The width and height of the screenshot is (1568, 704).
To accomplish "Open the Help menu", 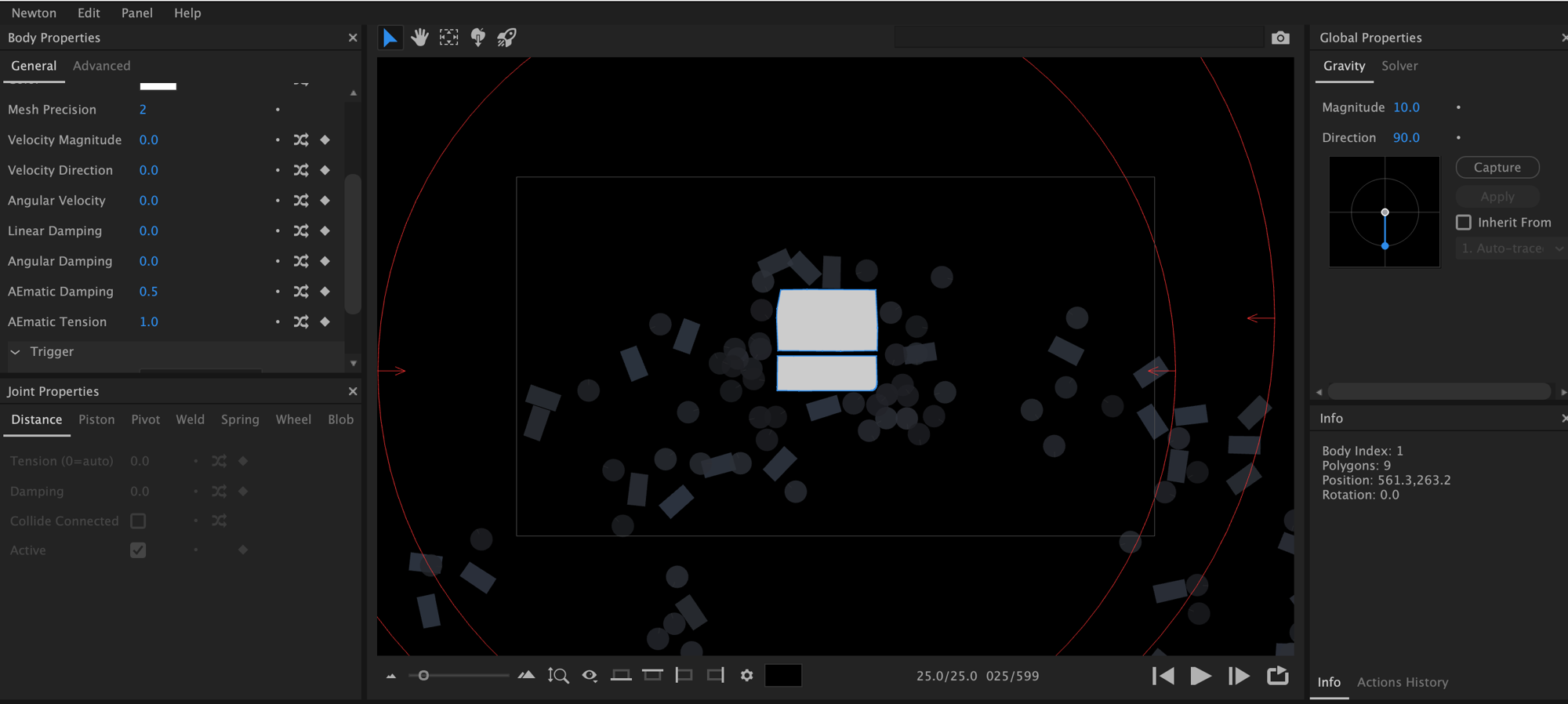I will pyautogui.click(x=187, y=13).
